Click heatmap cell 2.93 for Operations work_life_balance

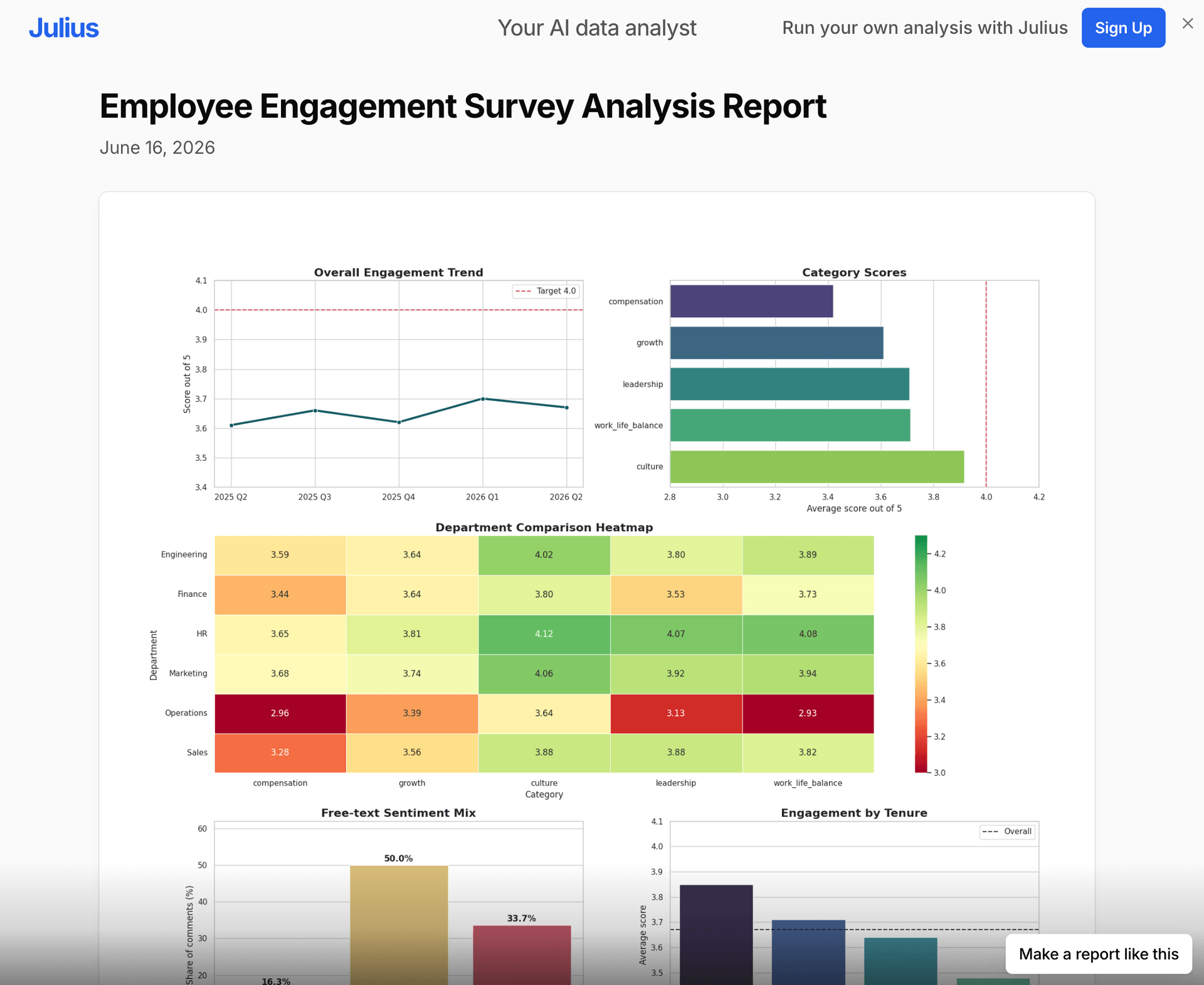click(808, 714)
